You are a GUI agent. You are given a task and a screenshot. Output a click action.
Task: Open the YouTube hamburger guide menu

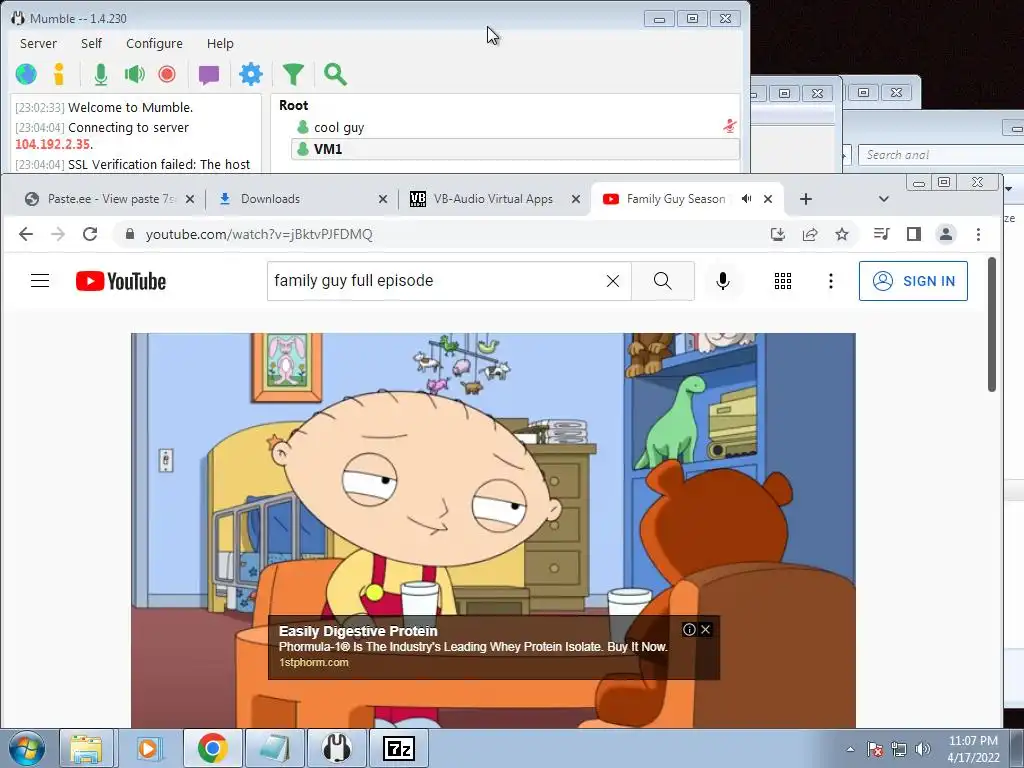[40, 281]
